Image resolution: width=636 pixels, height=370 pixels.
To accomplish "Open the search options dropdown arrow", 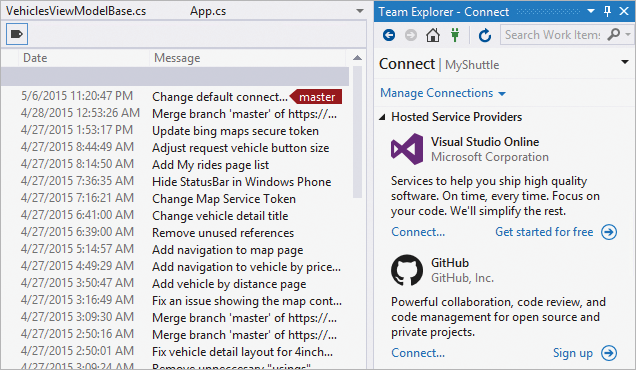I will click(x=628, y=35).
